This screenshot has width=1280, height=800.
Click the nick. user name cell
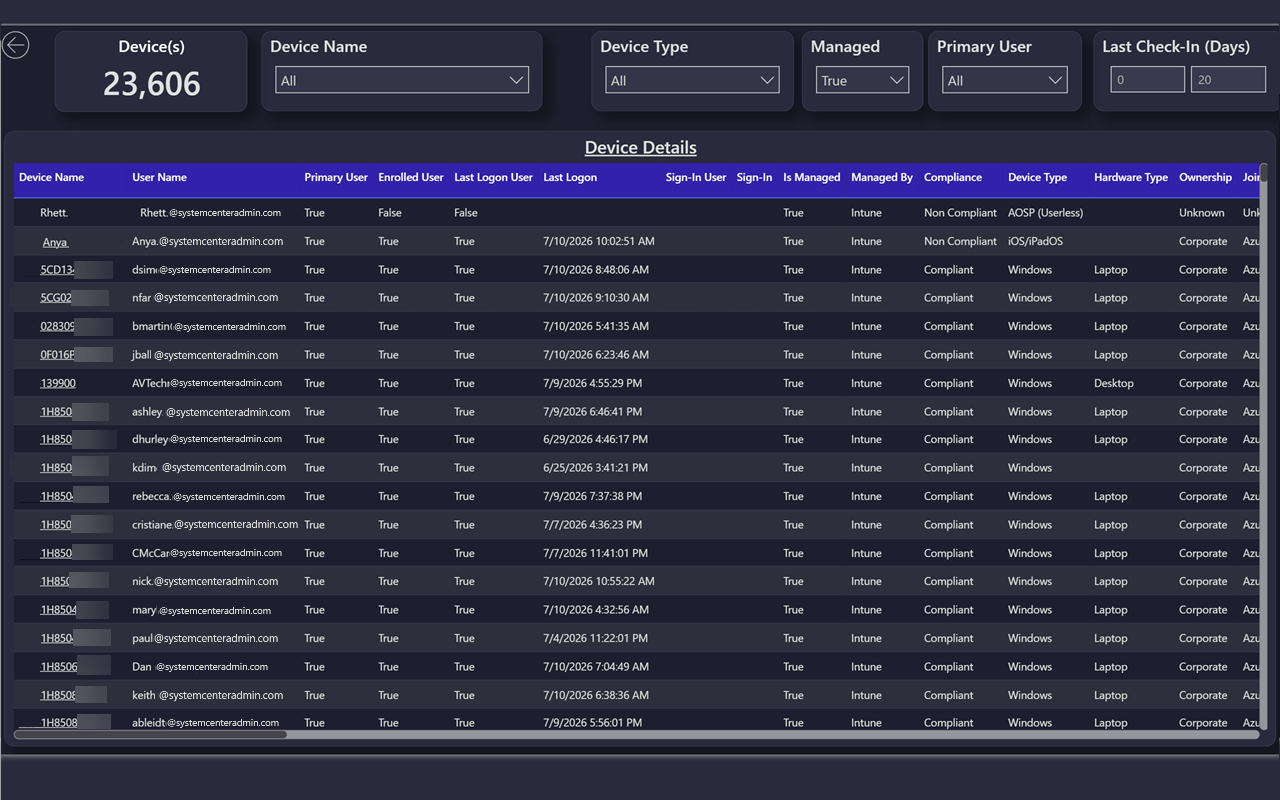tap(205, 581)
